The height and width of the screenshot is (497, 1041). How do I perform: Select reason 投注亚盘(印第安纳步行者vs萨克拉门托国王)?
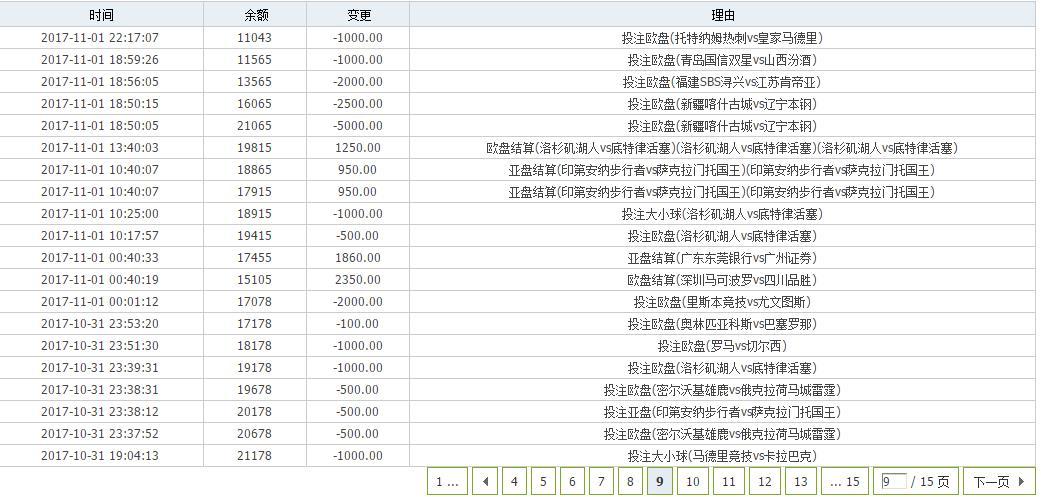(x=722, y=412)
